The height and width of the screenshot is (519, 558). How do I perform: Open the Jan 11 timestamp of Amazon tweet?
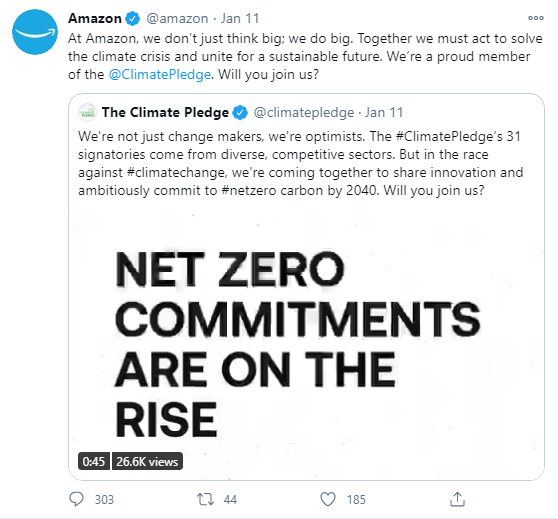click(240, 19)
